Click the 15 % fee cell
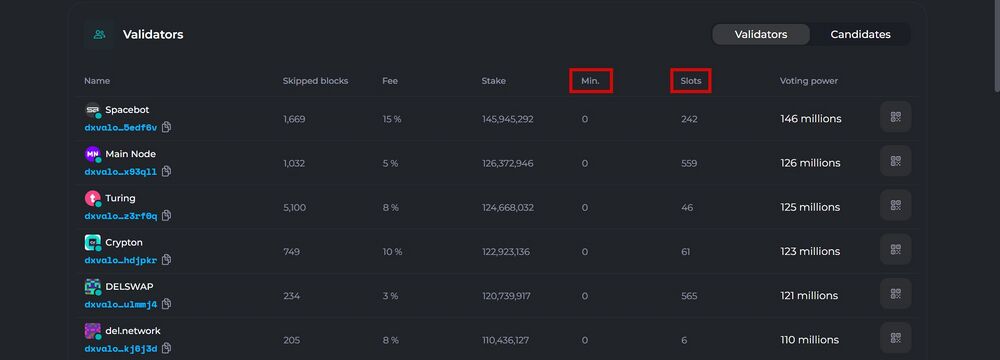 [x=392, y=119]
